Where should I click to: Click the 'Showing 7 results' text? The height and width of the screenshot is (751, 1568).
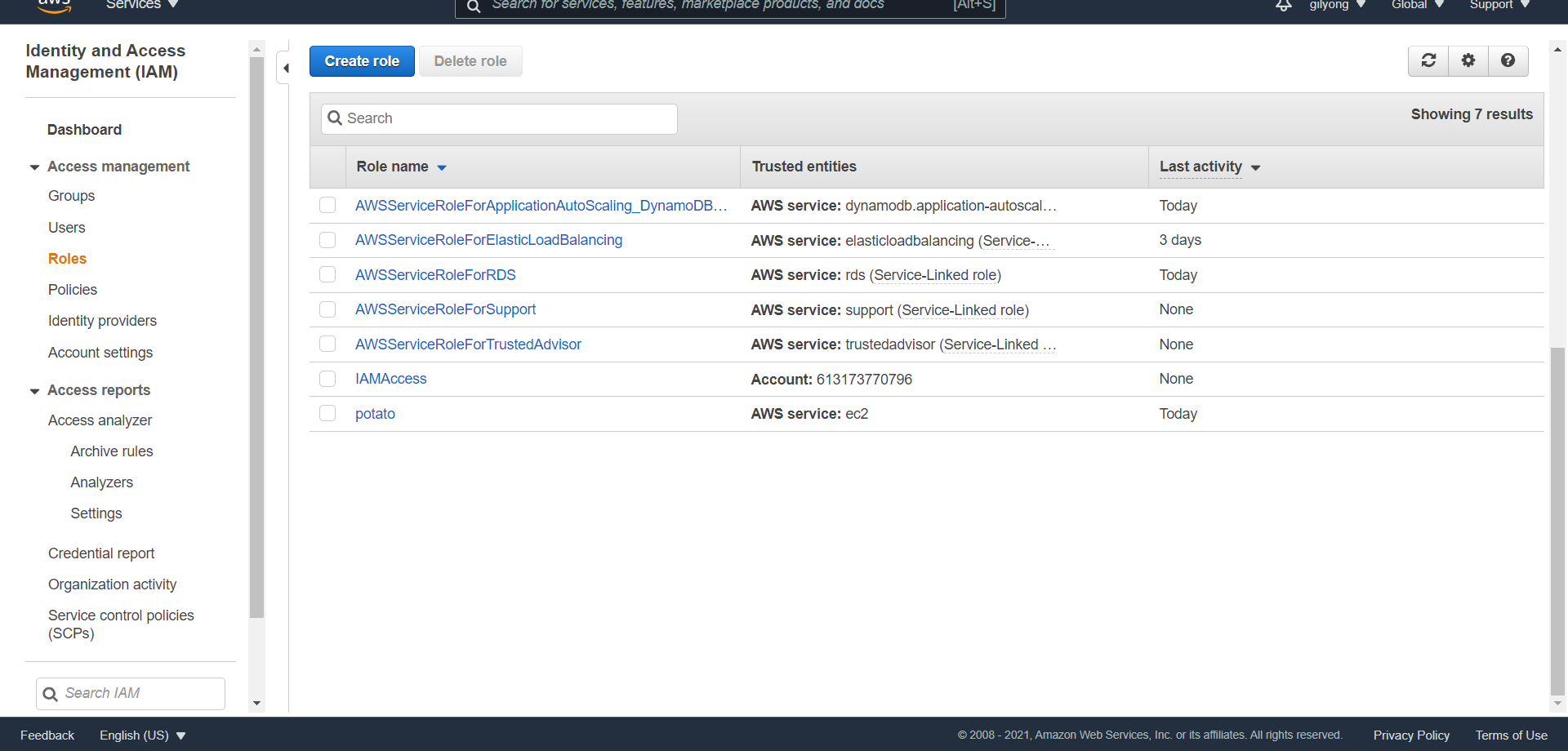point(1472,114)
